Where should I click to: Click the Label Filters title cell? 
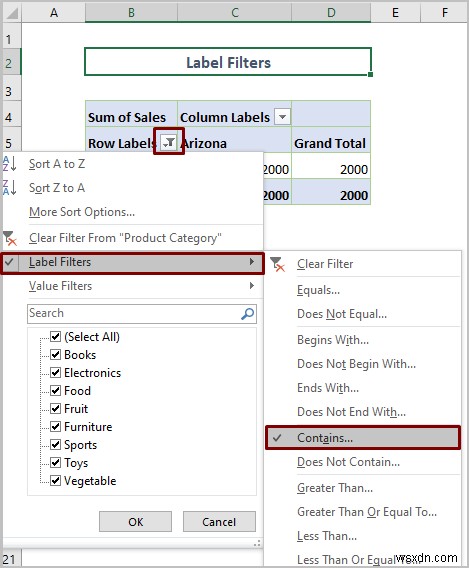click(x=228, y=62)
